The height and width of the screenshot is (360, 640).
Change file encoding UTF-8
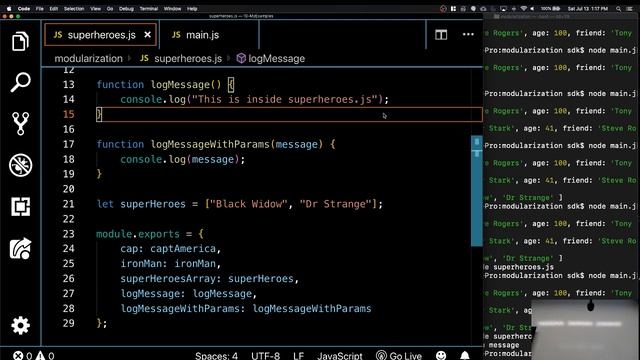[265, 356]
